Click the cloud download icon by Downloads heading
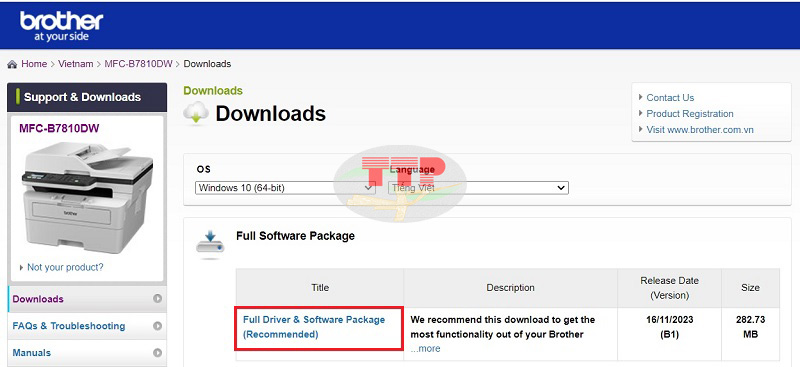 (196, 113)
